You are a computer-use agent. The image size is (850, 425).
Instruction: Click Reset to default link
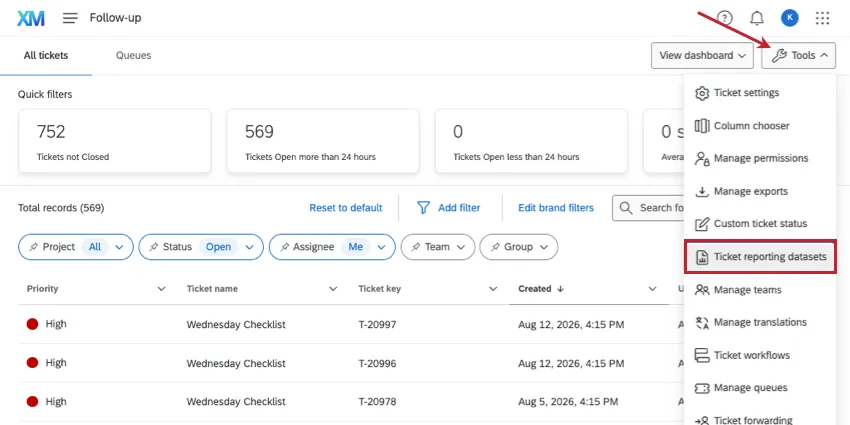pyautogui.click(x=346, y=208)
